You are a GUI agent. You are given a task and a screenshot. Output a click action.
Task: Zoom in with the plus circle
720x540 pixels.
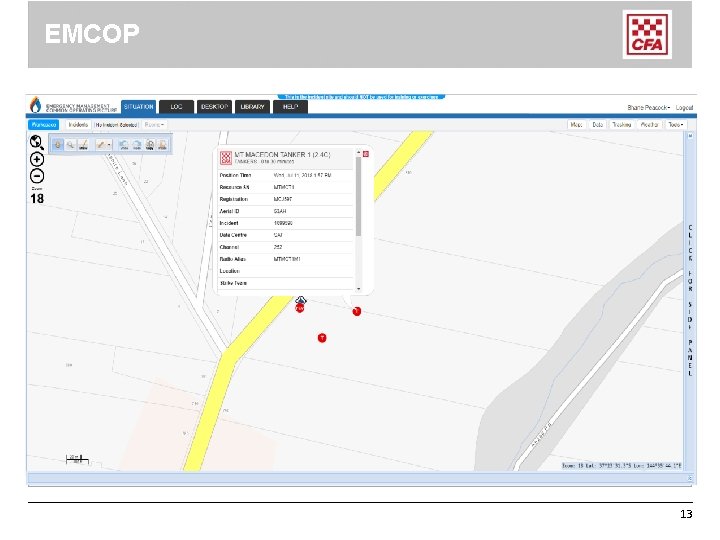point(37,159)
